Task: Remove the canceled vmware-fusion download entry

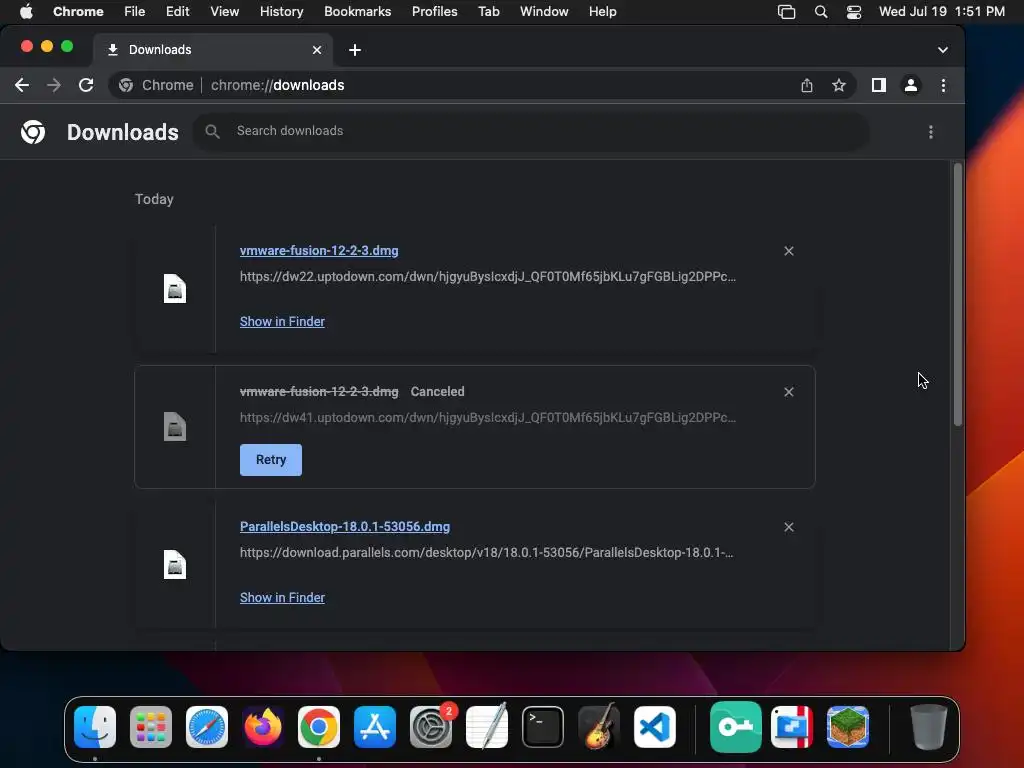Action: point(789,392)
